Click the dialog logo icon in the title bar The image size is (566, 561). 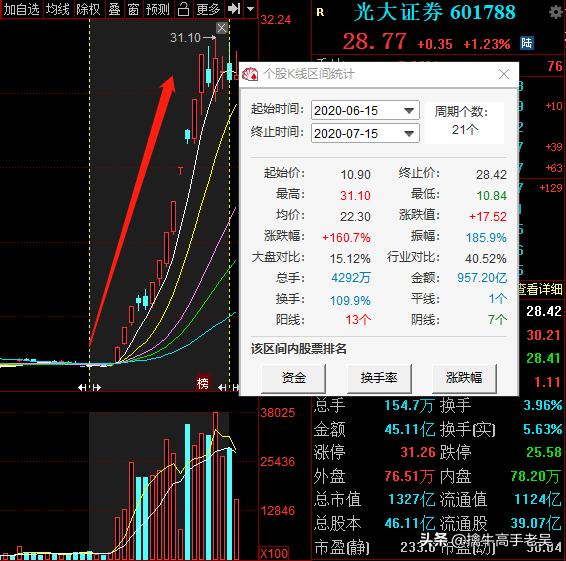(250, 74)
